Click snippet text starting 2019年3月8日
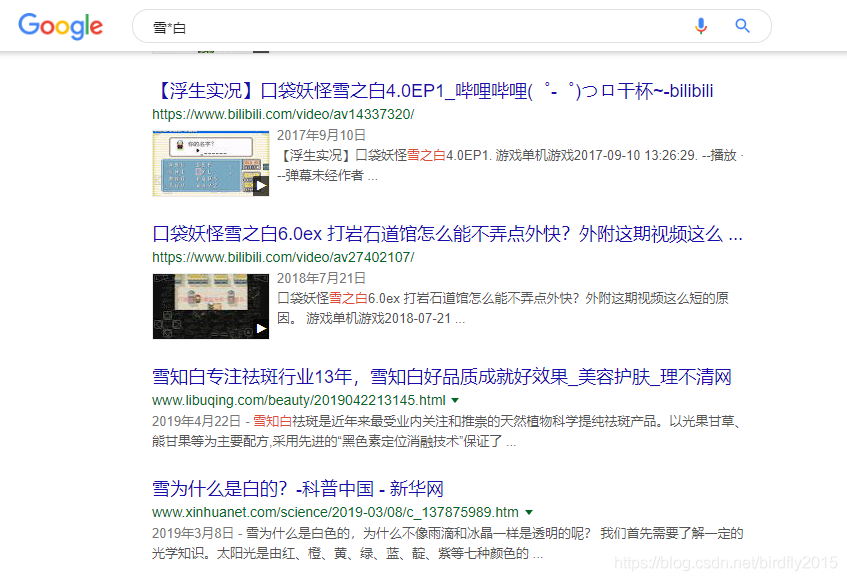Image resolution: width=847 pixels, height=581 pixels. [x=447, y=543]
